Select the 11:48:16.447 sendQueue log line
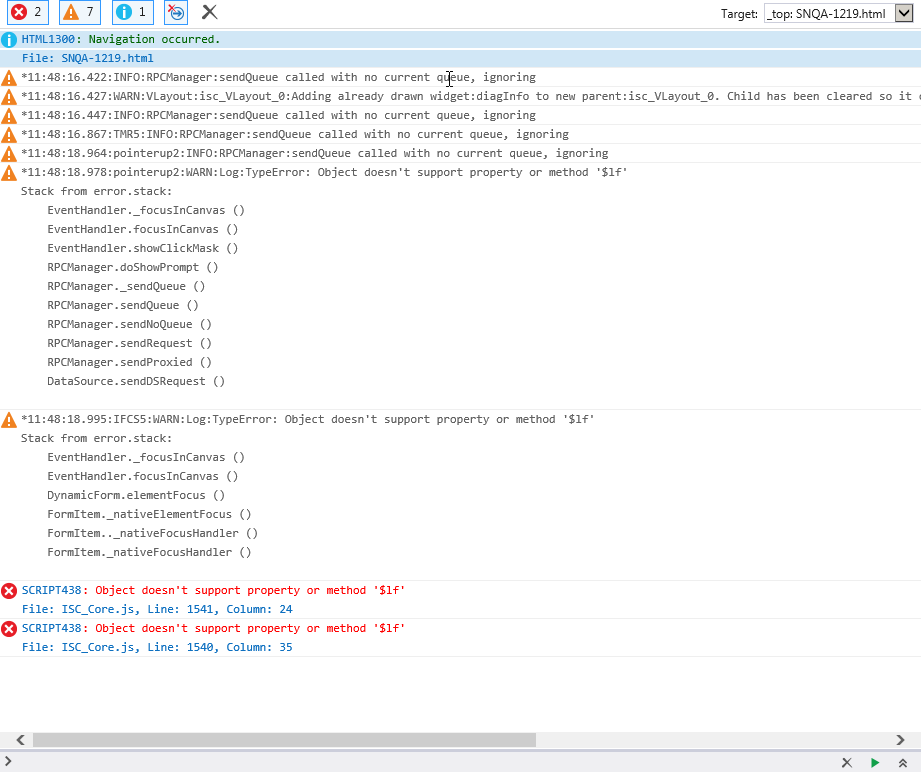921x772 pixels. pos(278,115)
